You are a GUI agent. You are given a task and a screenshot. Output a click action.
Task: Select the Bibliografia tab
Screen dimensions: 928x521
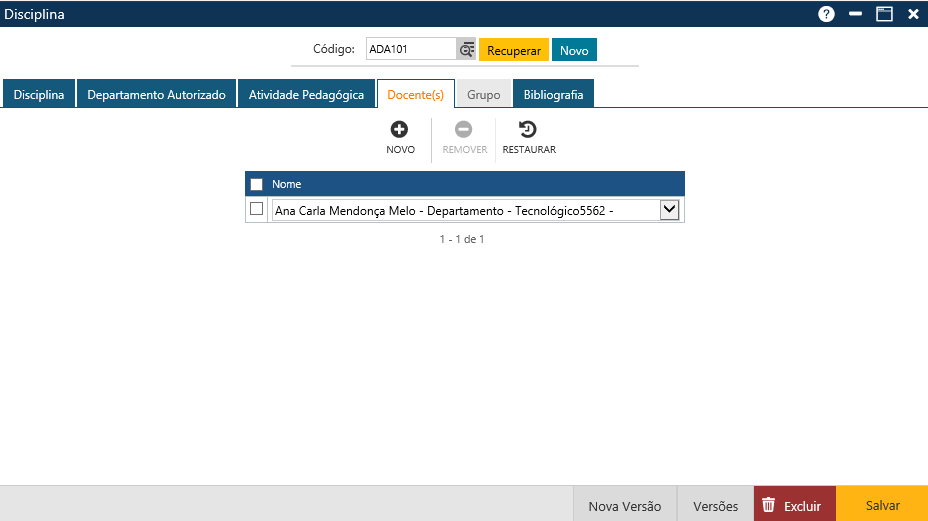pos(553,95)
